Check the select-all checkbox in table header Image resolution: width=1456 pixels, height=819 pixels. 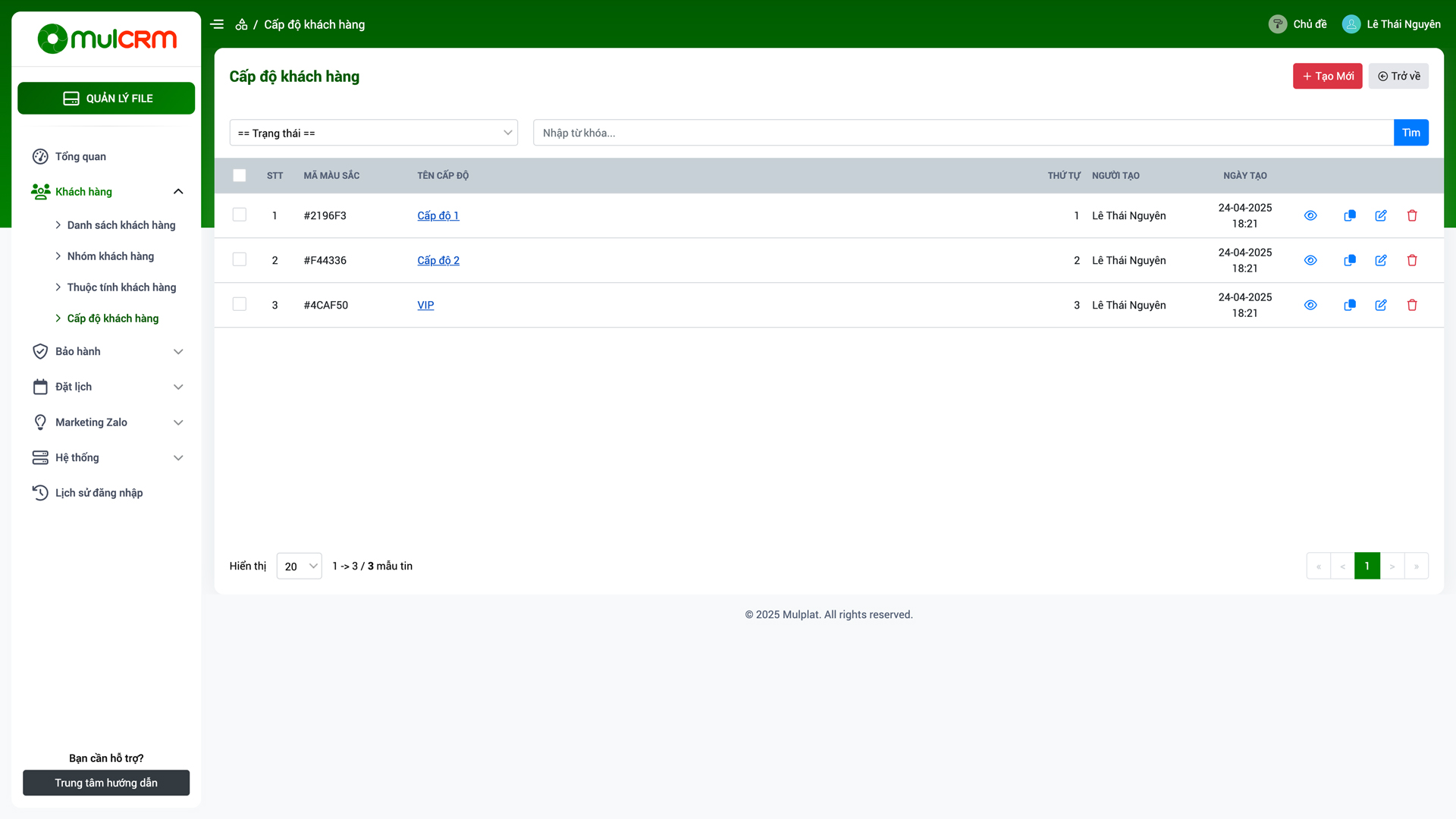click(x=240, y=175)
